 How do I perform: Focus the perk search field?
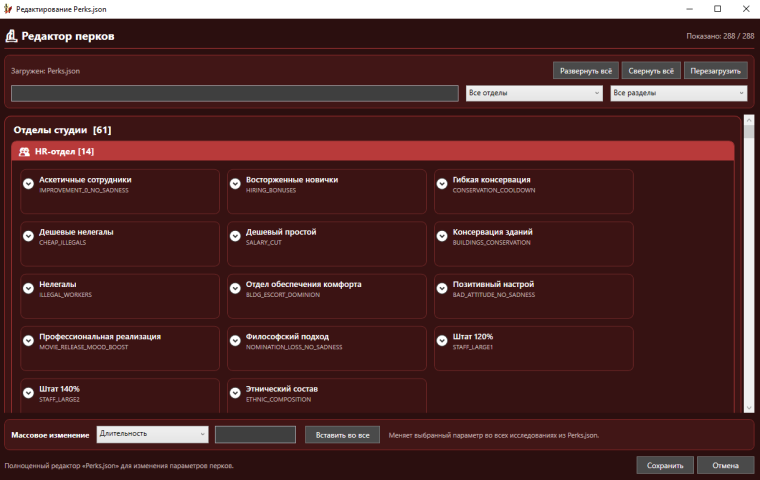click(x=235, y=93)
